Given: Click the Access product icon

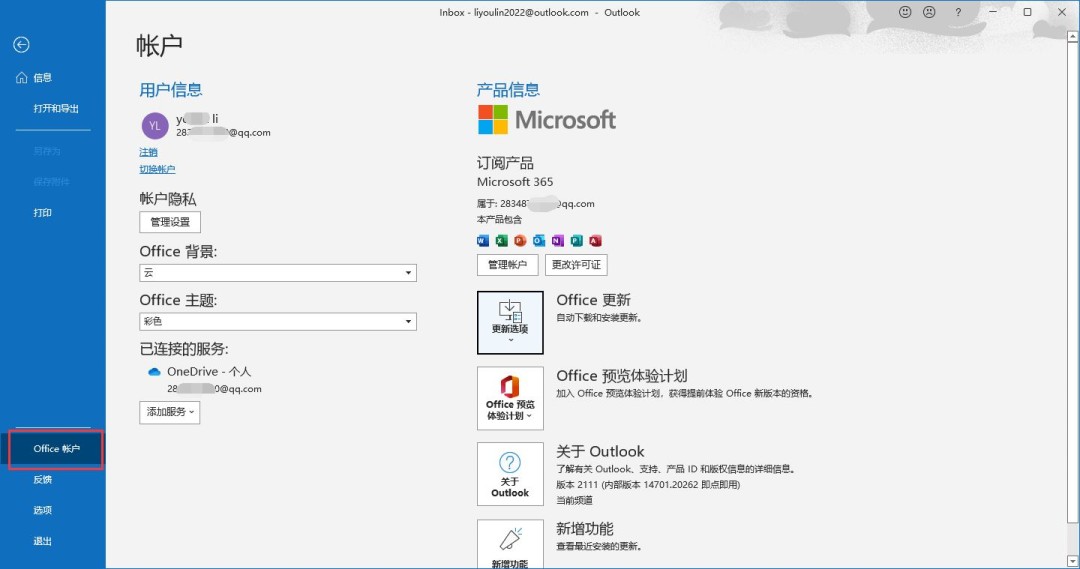Looking at the screenshot, I should click(595, 240).
